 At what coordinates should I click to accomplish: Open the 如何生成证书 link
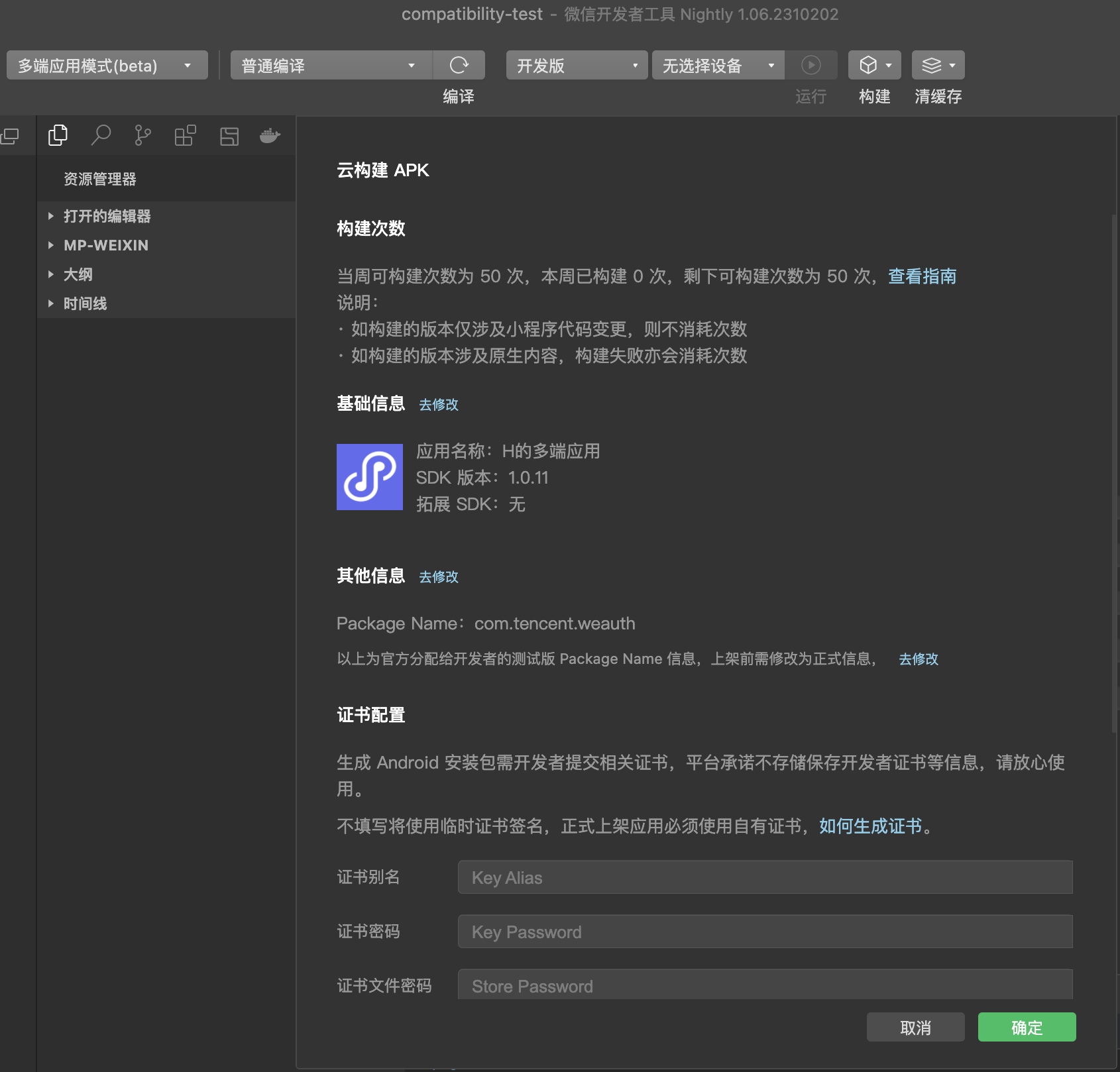click(870, 826)
